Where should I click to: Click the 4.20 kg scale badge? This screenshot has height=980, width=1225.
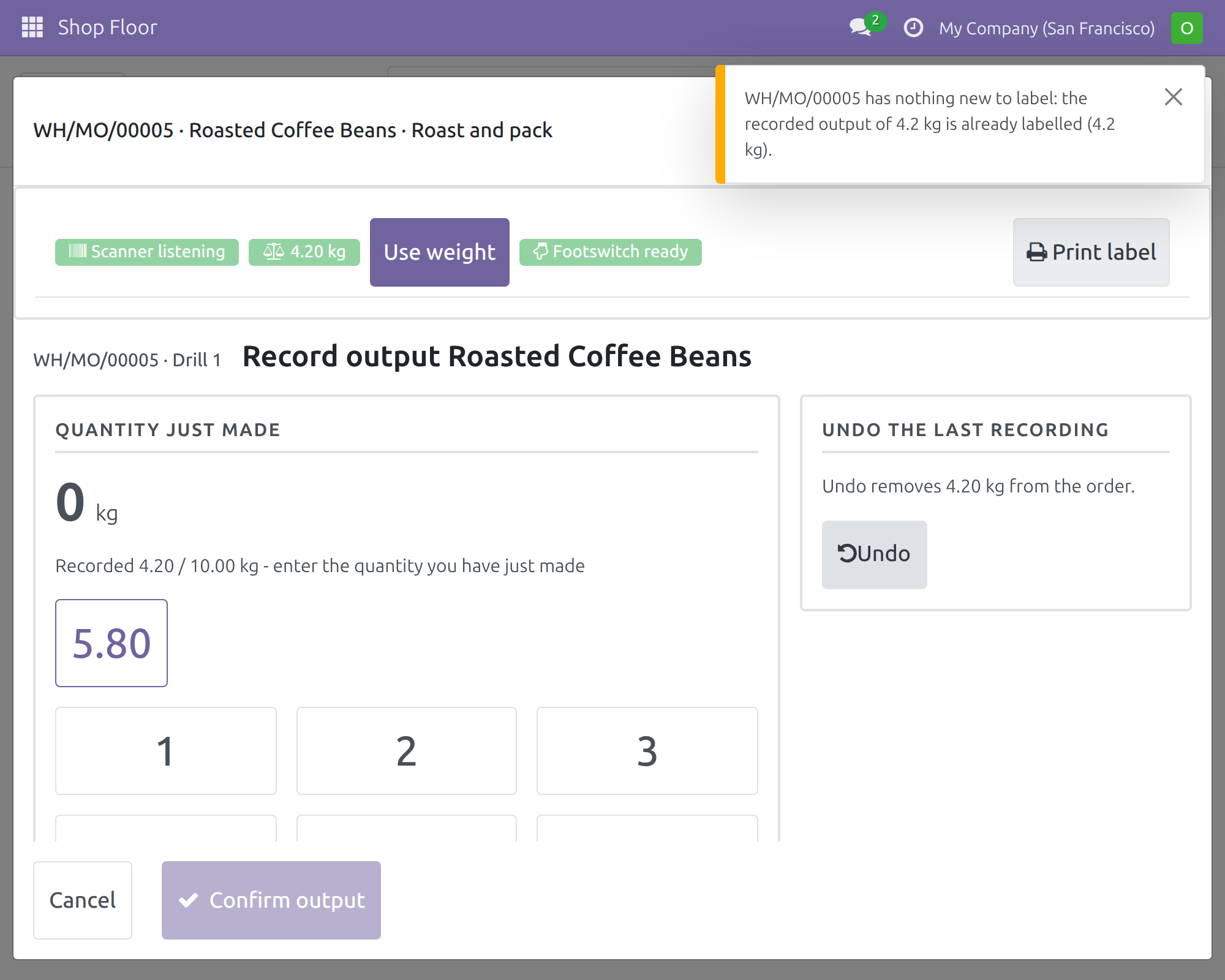(304, 252)
